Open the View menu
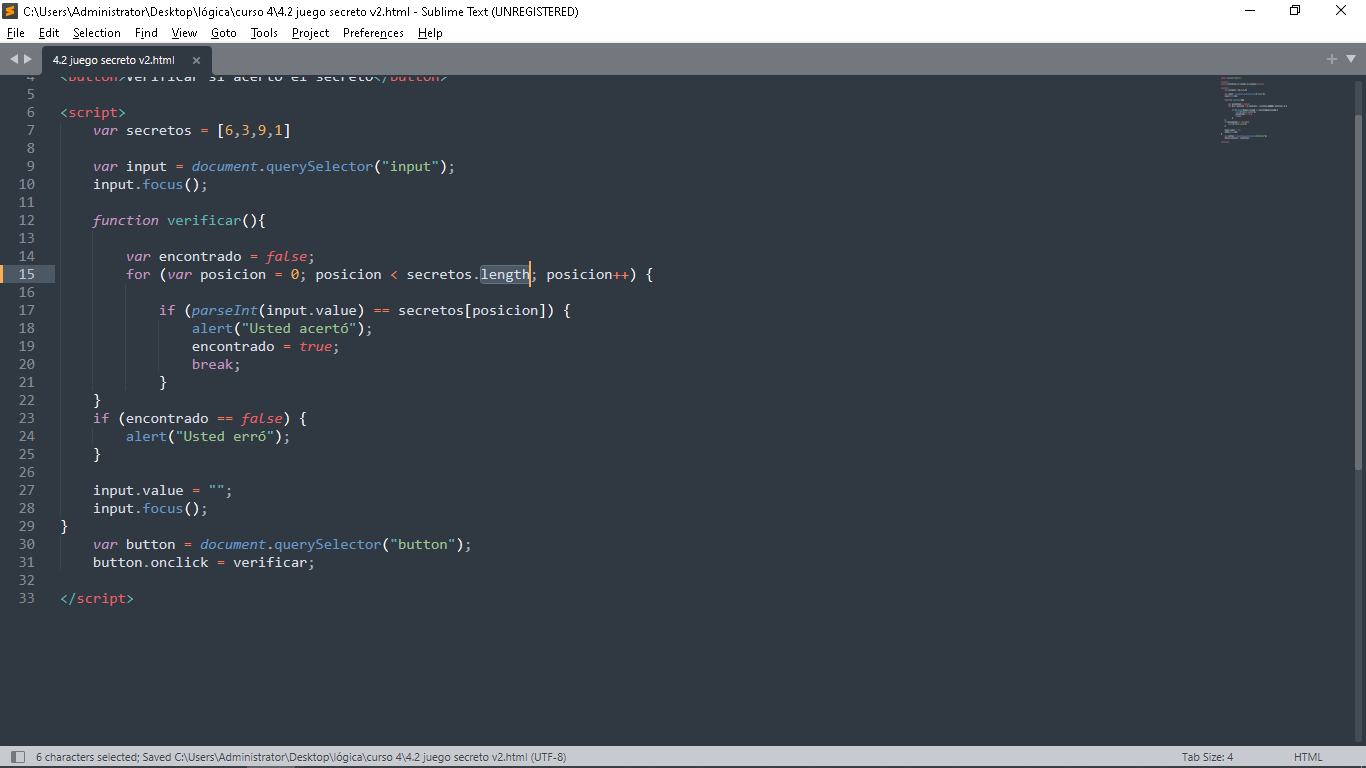 (185, 33)
